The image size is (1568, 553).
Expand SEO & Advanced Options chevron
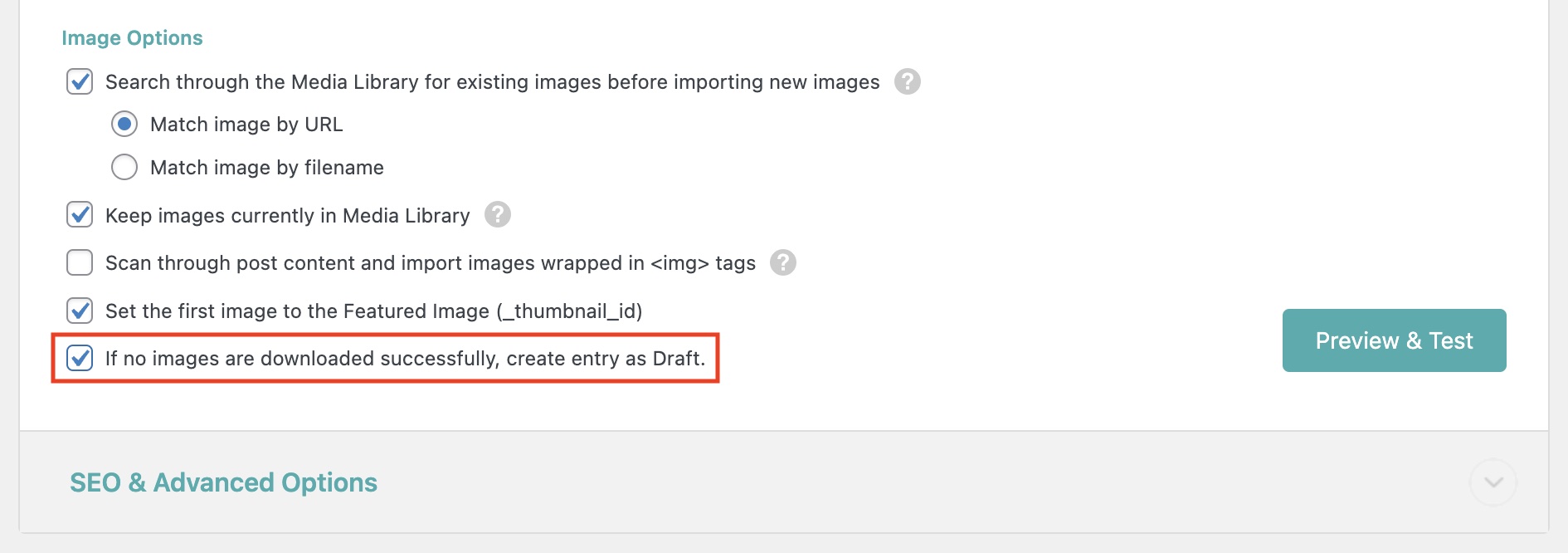pos(1493,482)
